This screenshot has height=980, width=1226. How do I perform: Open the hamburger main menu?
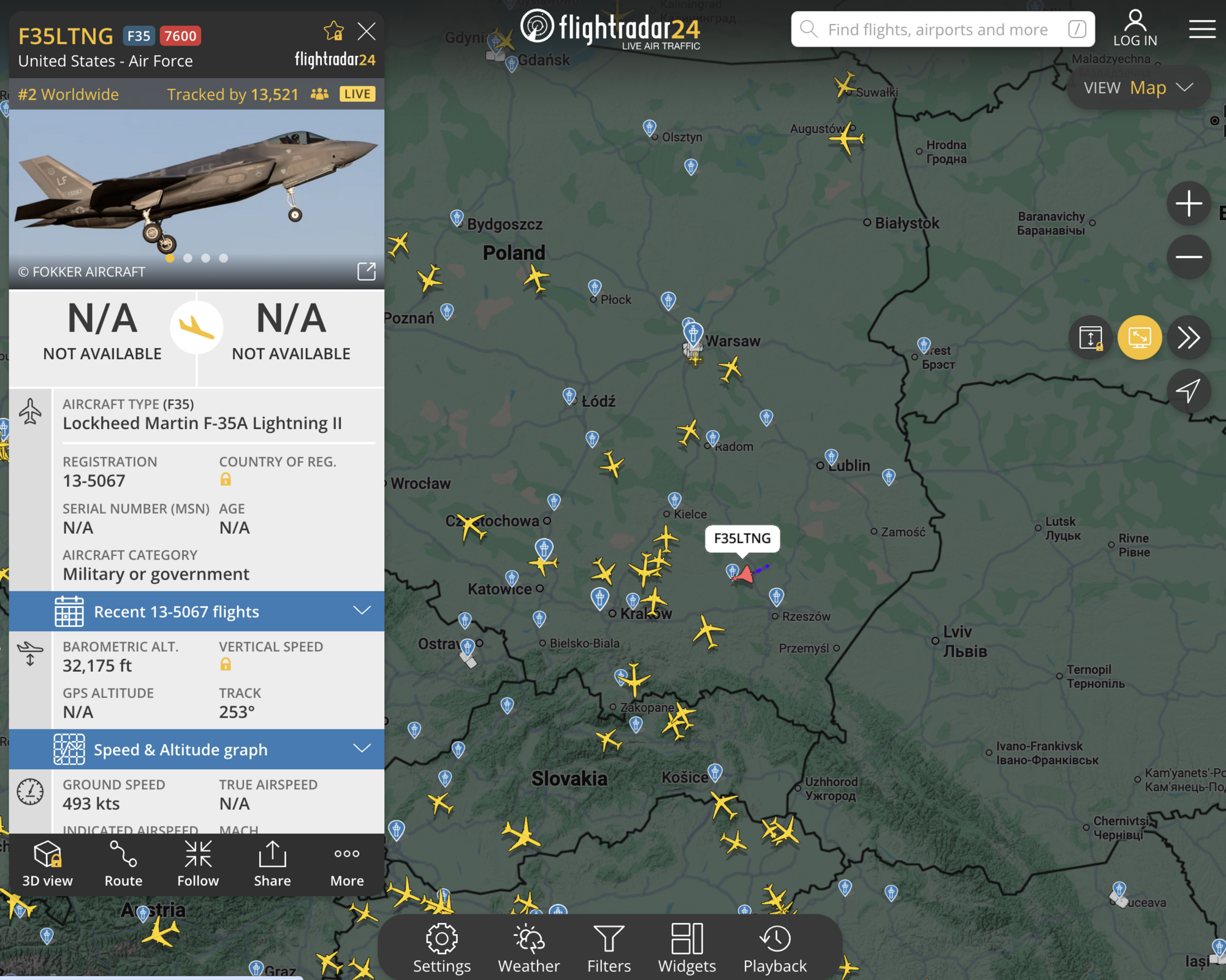1202,29
